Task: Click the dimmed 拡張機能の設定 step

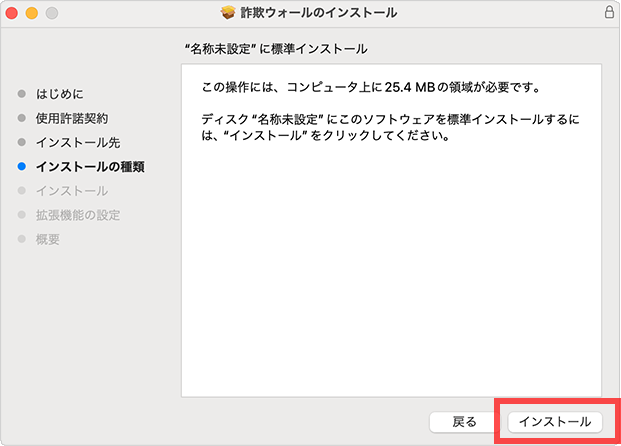Action: [x=78, y=215]
